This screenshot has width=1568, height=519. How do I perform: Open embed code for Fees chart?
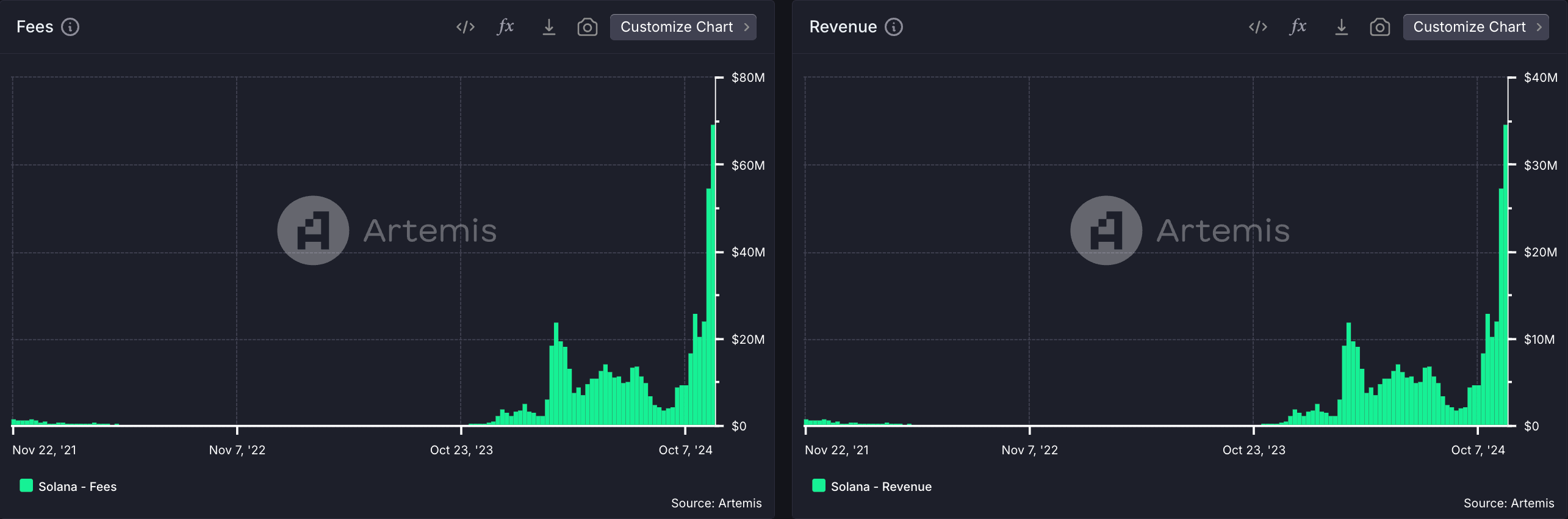tap(465, 27)
